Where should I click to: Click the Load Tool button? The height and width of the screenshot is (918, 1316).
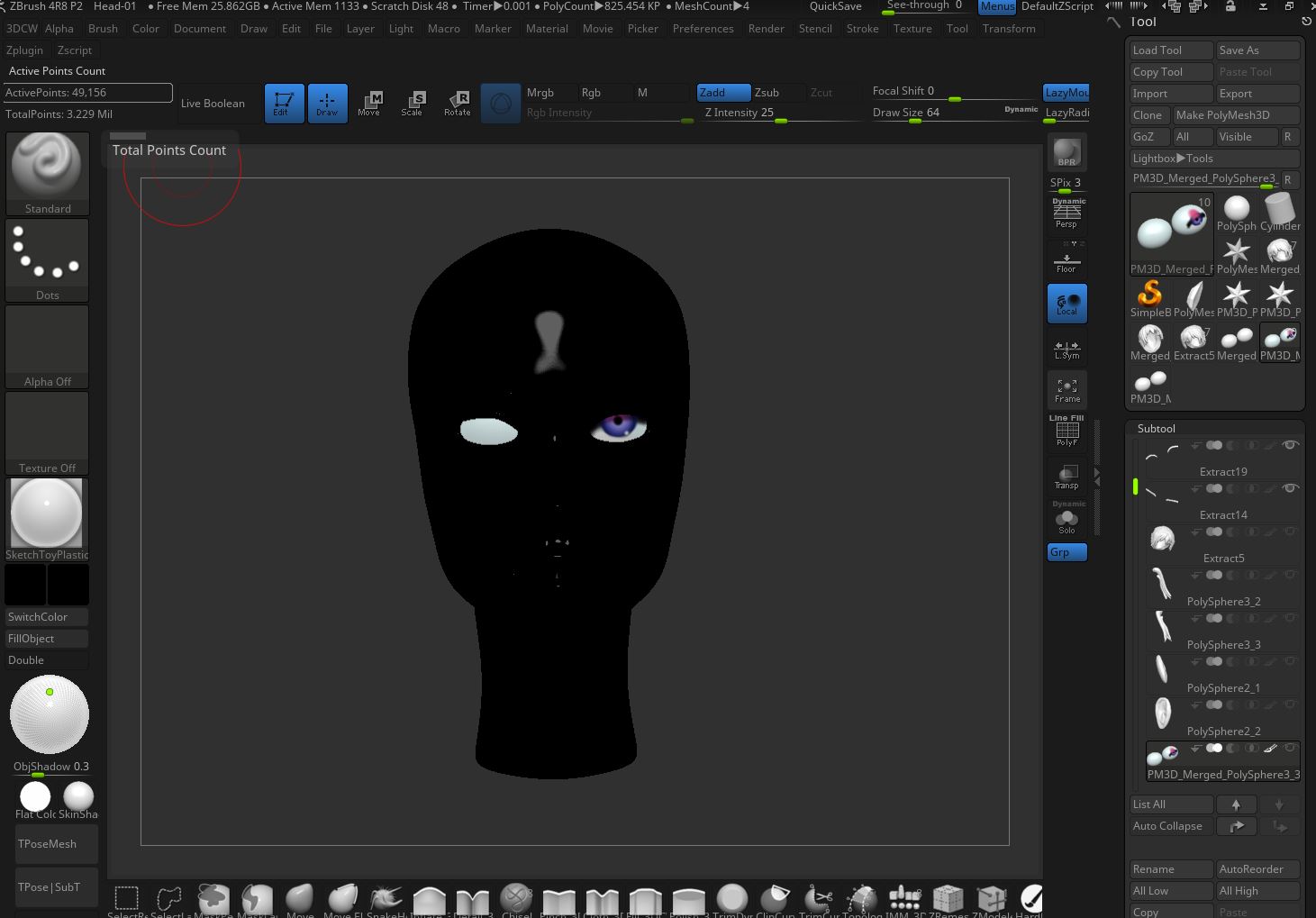(x=1172, y=50)
